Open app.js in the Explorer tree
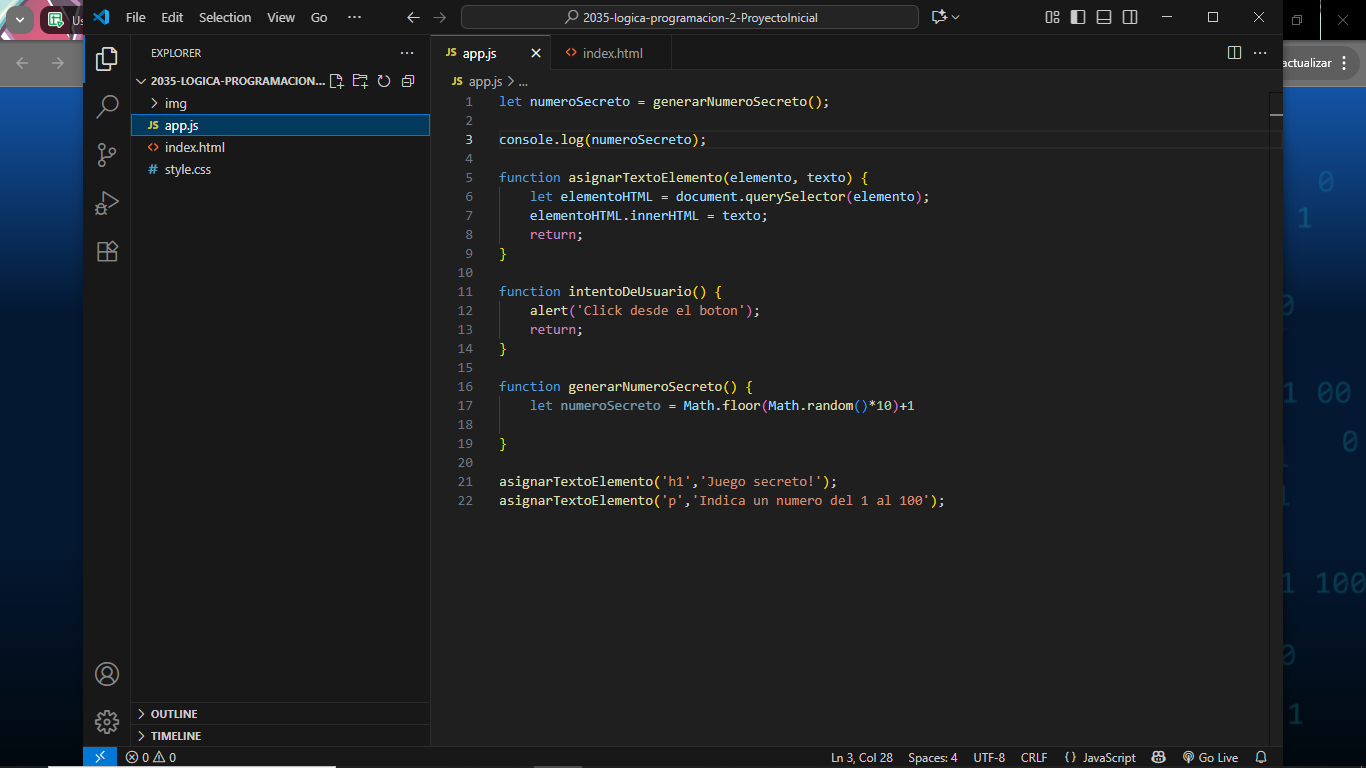Viewport: 1366px width, 768px height. pyautogui.click(x=280, y=125)
